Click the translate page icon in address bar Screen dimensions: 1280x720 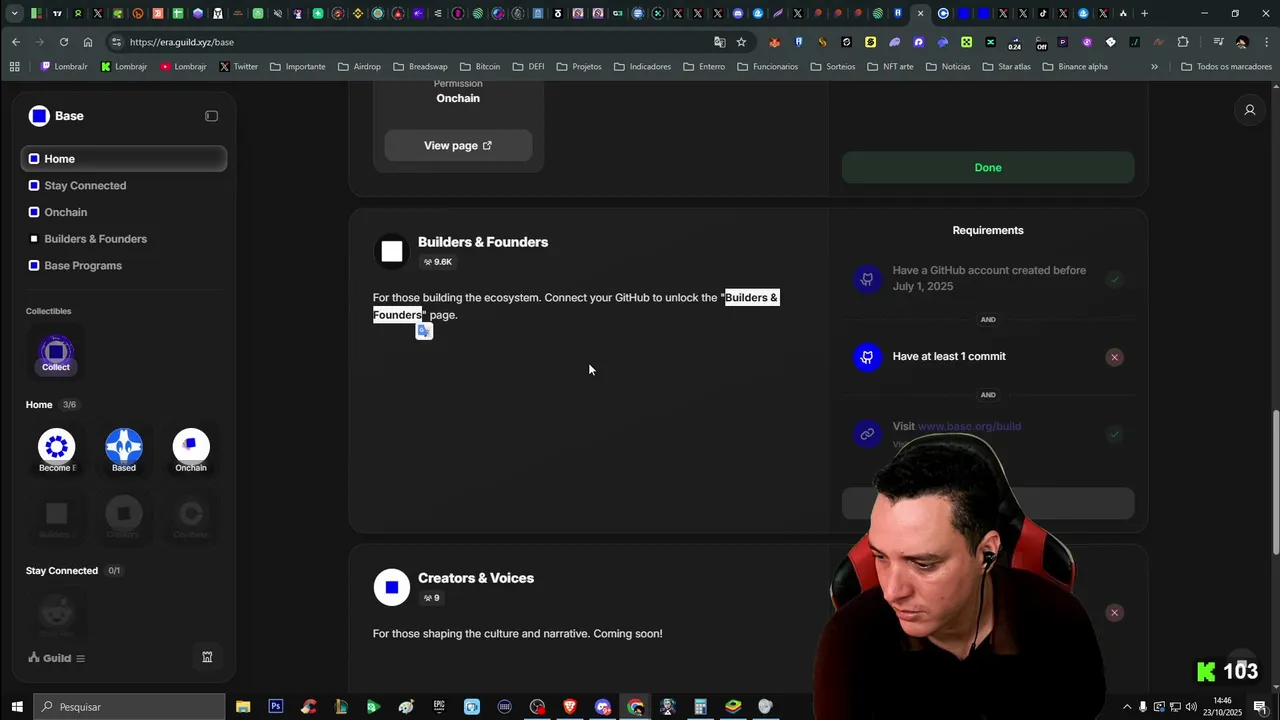tap(719, 42)
